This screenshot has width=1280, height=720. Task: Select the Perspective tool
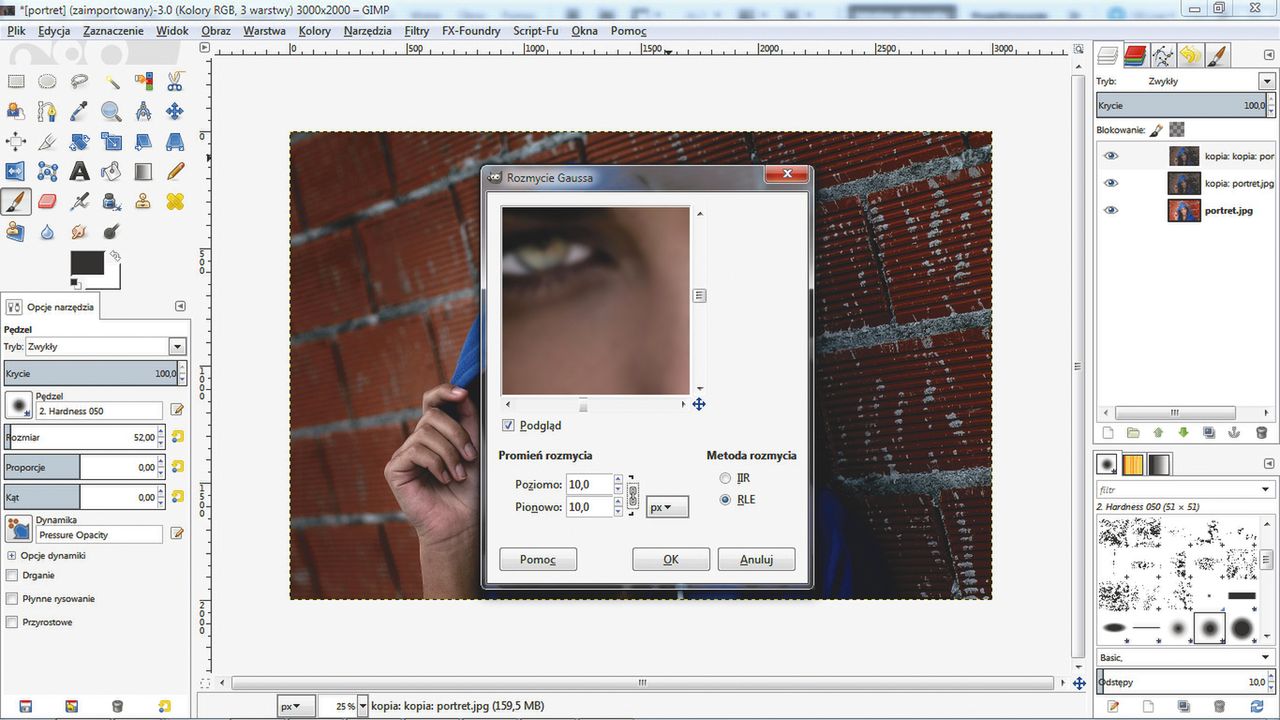point(175,142)
